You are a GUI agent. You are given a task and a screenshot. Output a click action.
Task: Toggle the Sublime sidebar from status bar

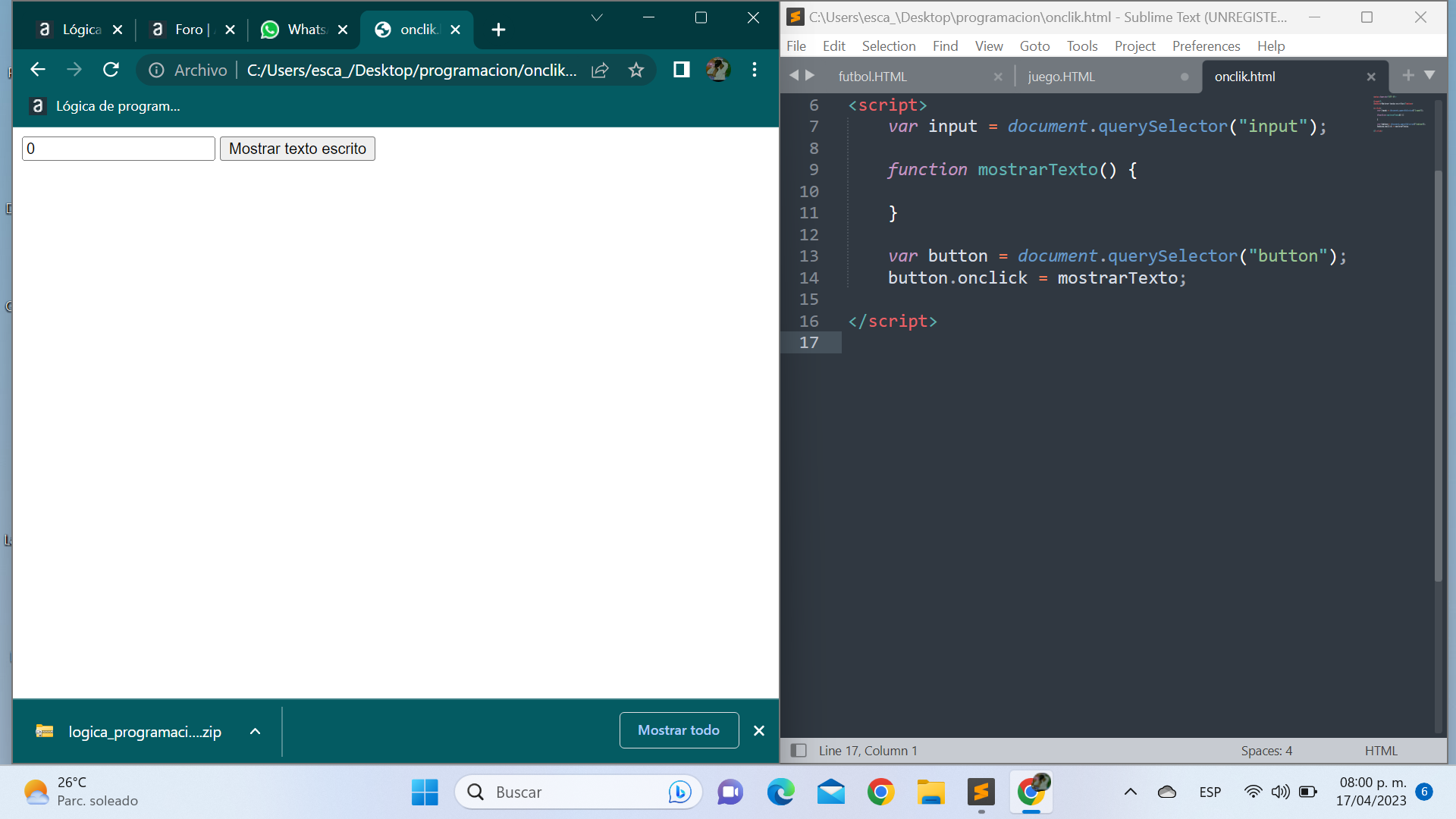click(799, 751)
